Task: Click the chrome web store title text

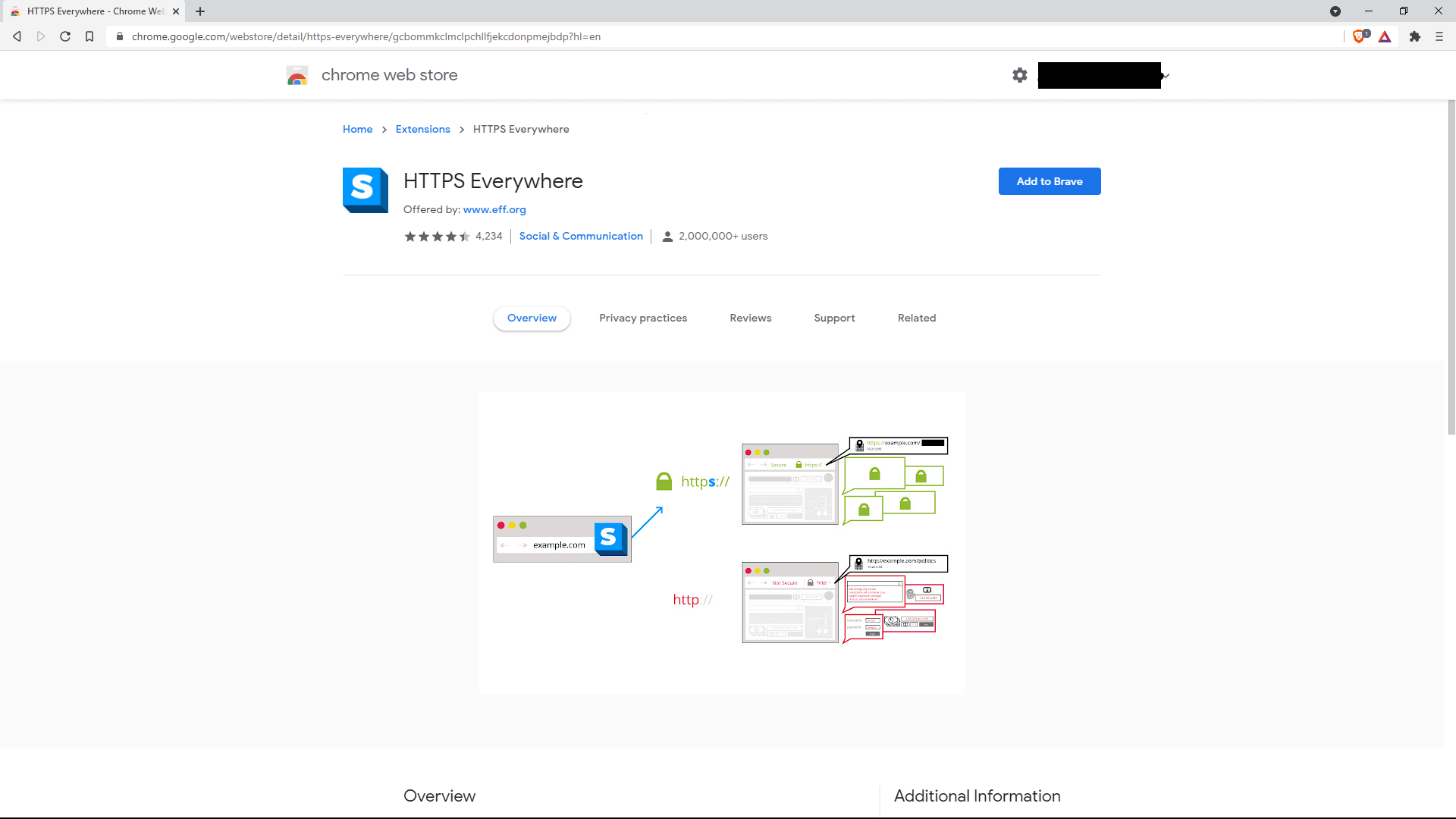Action: tap(389, 75)
